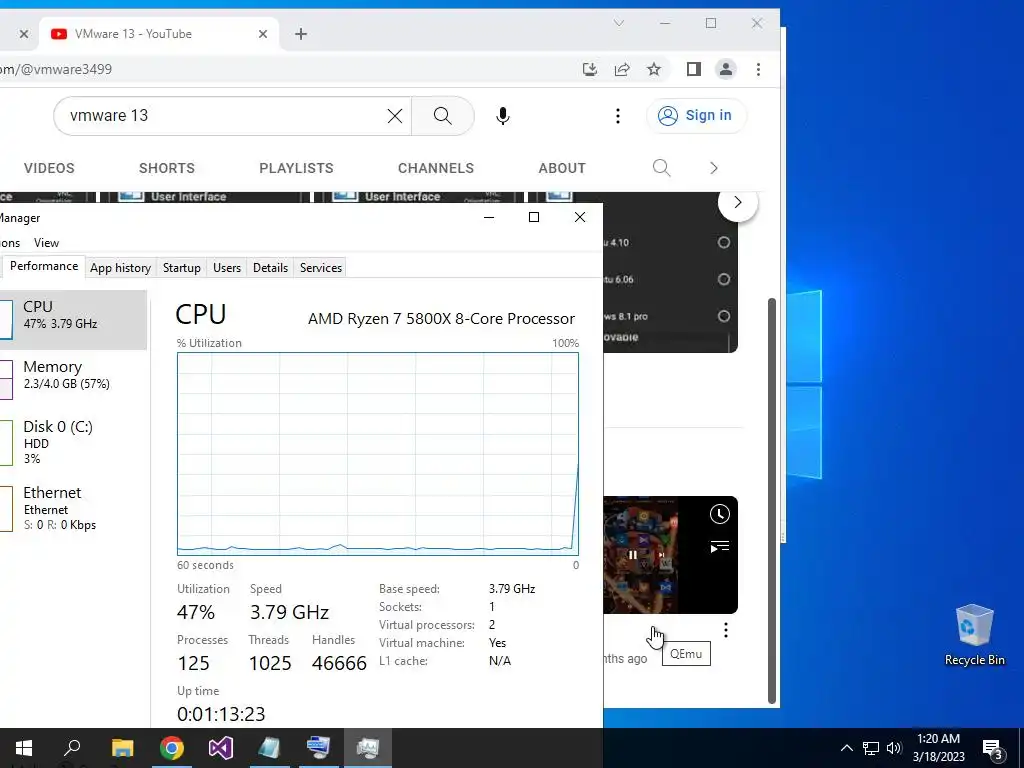Select Ethernet in the performance sidebar
The height and width of the screenshot is (768, 1024).
pos(73,508)
